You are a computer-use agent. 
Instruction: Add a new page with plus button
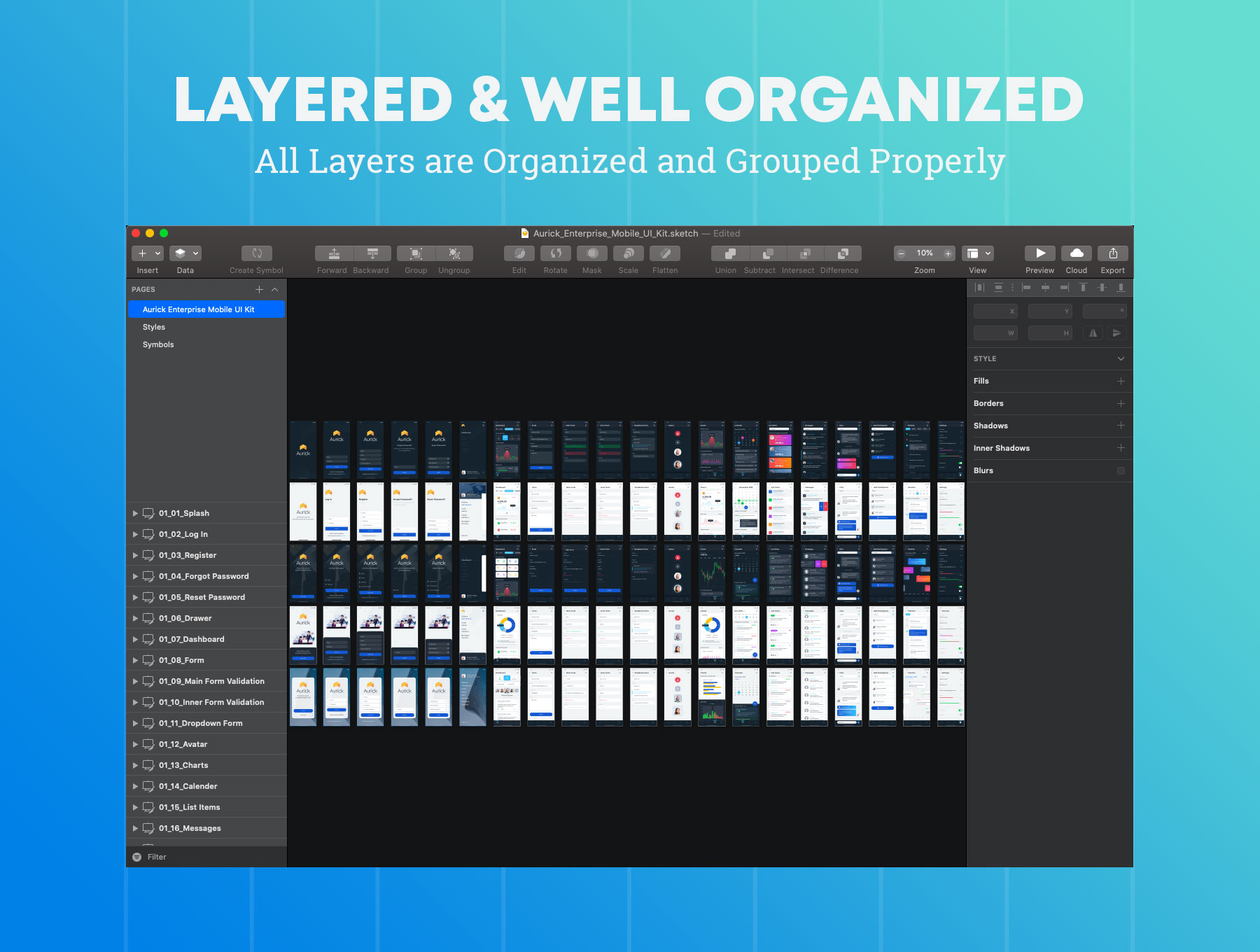259,290
